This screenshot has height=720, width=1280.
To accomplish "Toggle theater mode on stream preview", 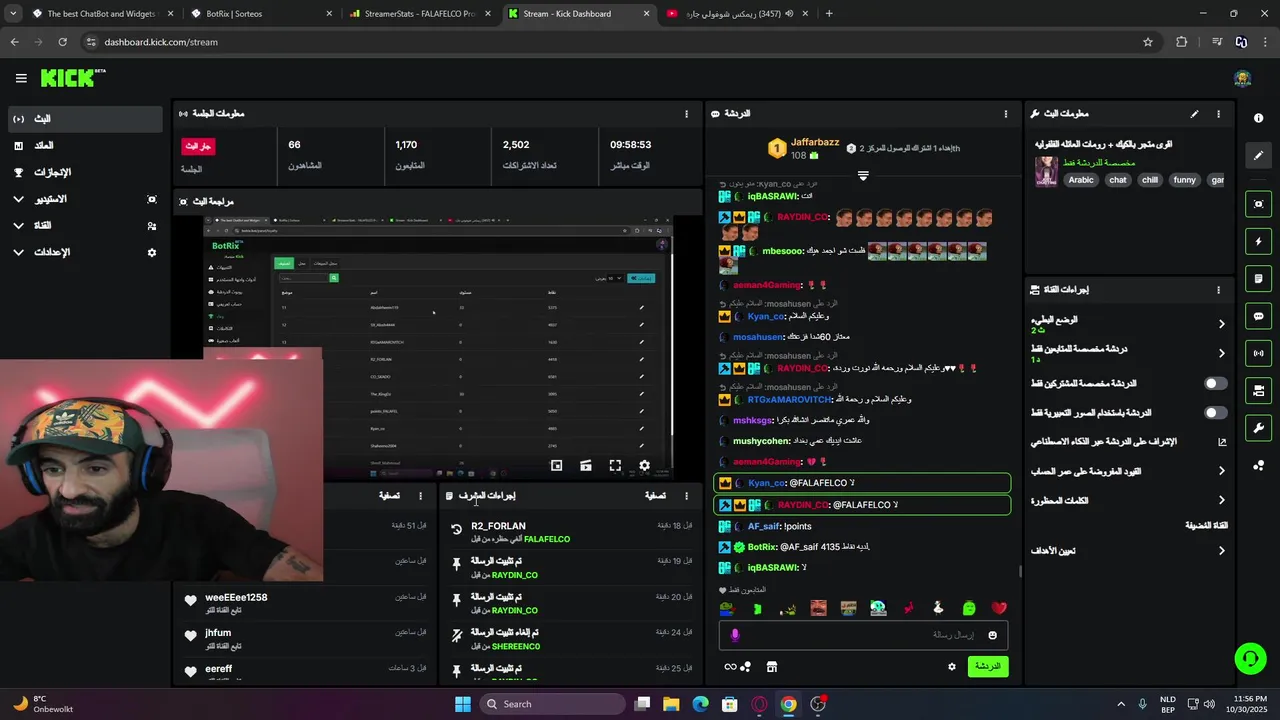I will tap(586, 465).
